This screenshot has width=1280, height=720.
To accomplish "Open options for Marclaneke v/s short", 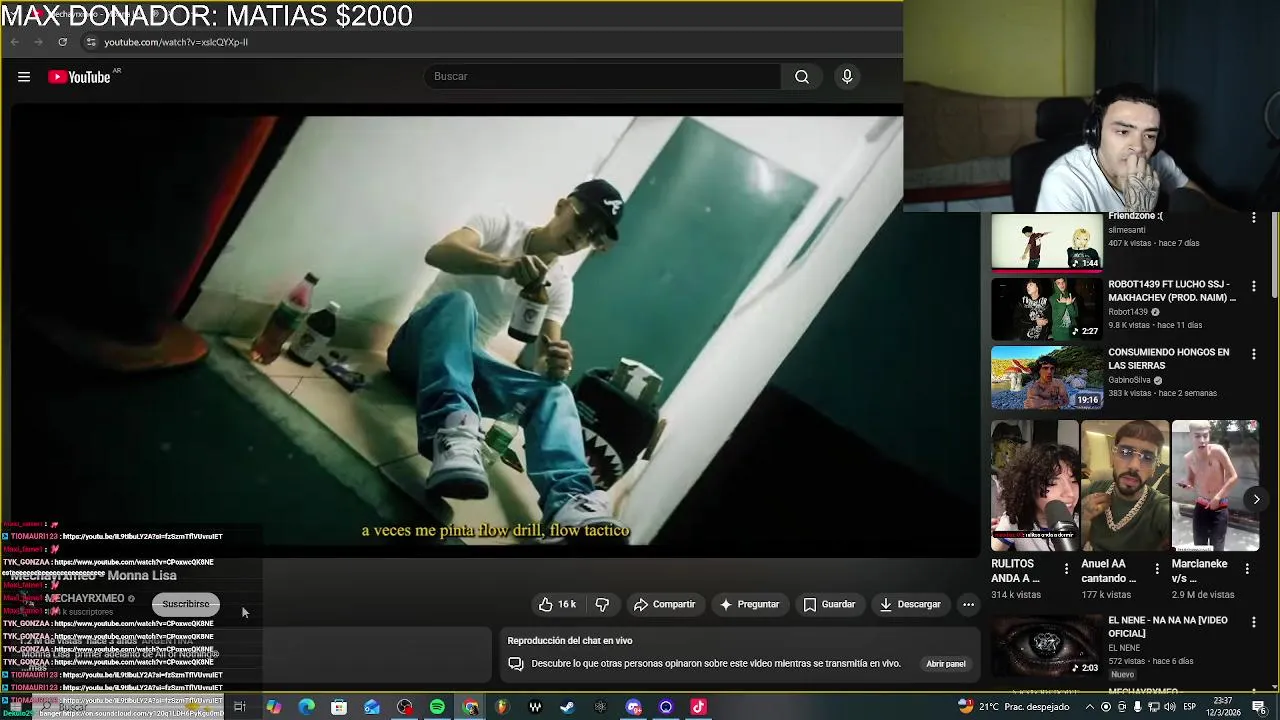I will [x=1247, y=569].
